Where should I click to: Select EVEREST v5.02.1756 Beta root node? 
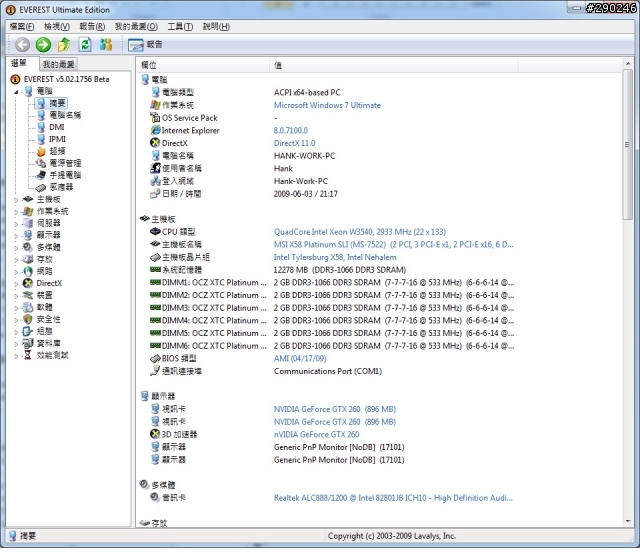click(x=66, y=79)
